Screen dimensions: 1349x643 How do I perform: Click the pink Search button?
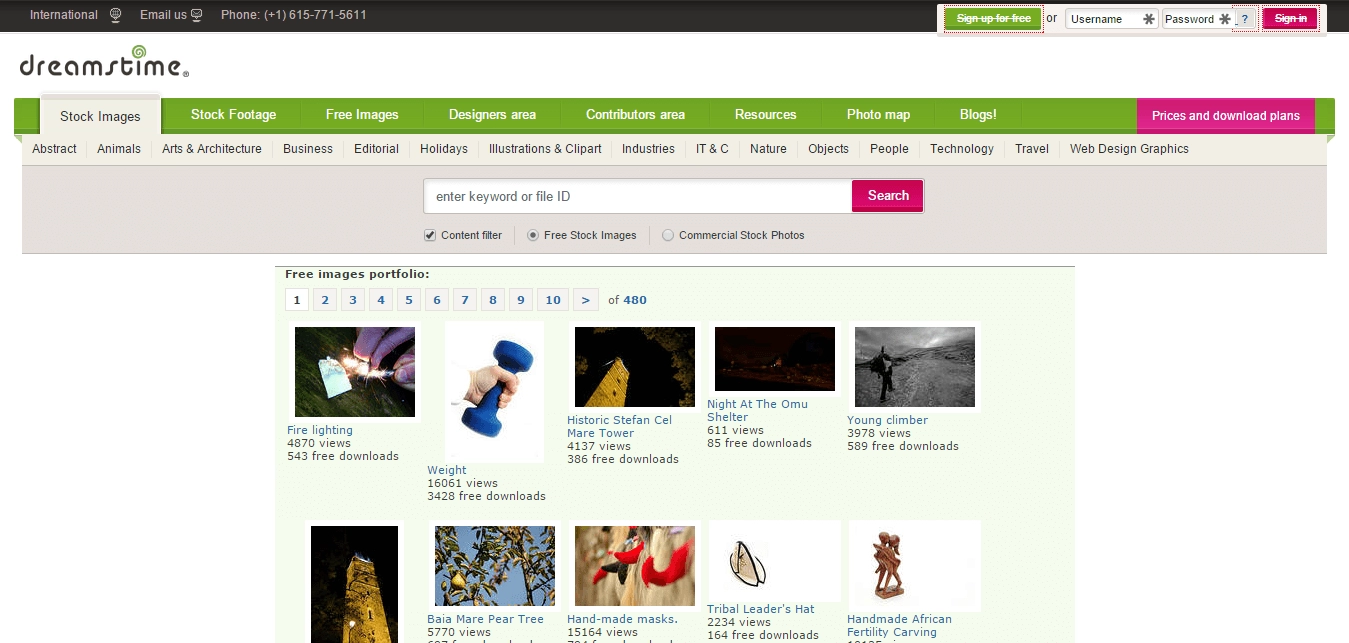coord(888,196)
